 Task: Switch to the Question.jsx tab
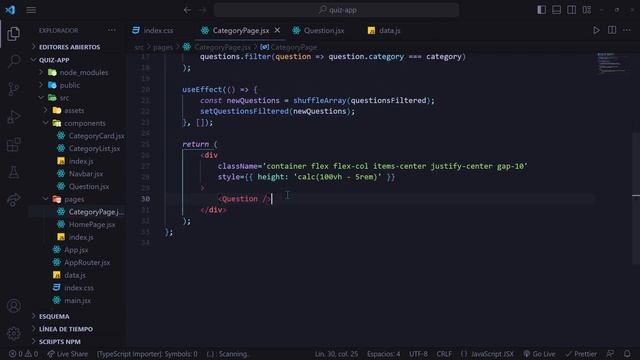324,31
